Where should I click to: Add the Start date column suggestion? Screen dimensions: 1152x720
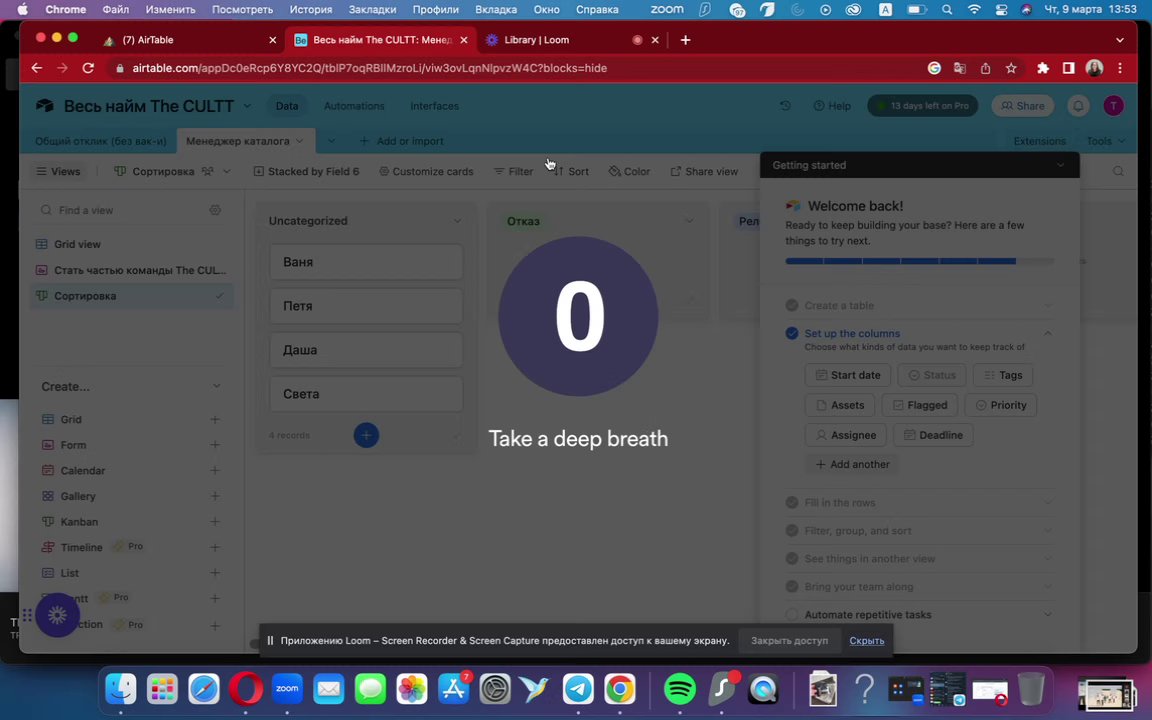coord(848,375)
